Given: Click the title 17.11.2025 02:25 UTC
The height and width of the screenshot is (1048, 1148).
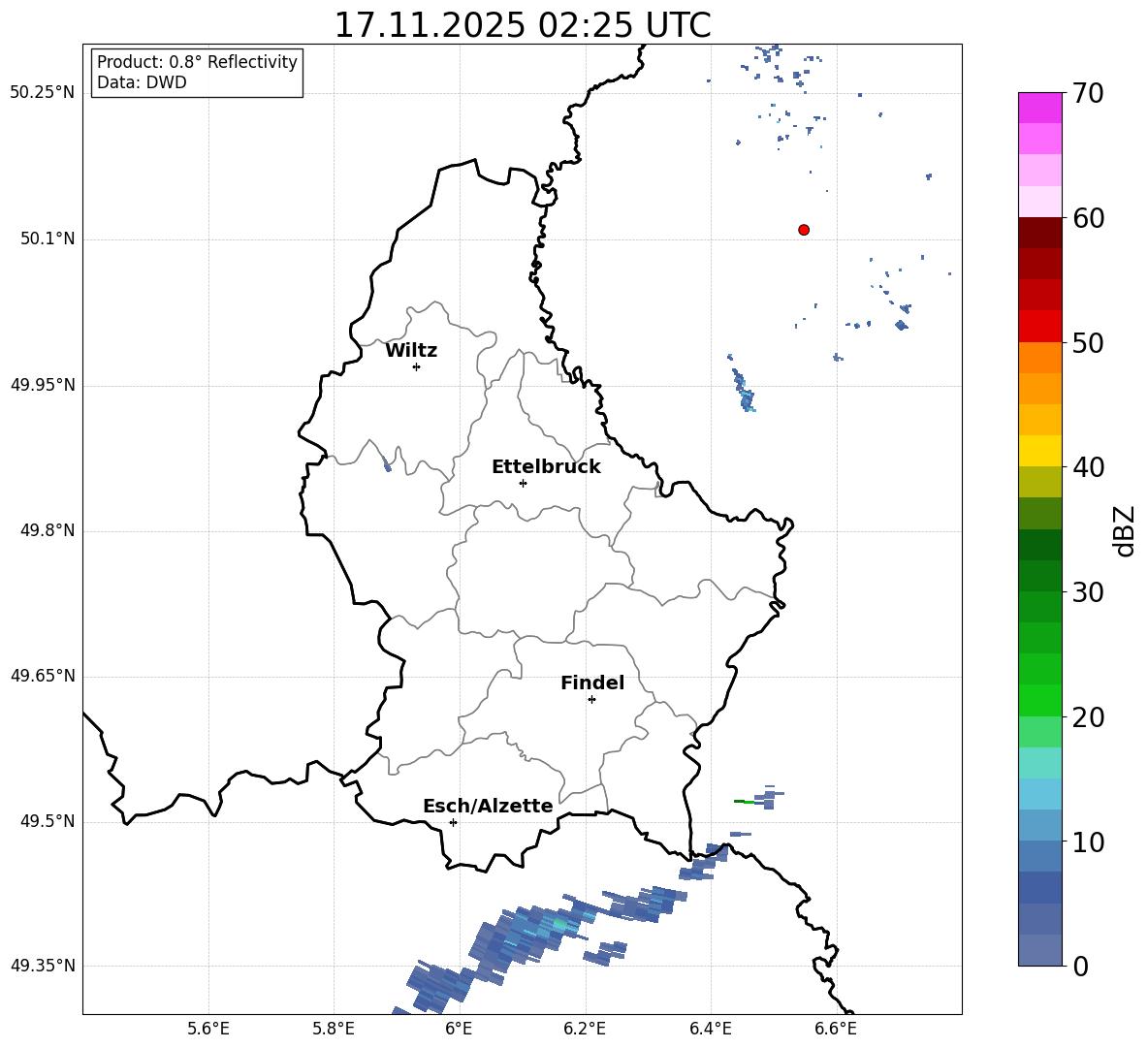Looking at the screenshot, I should (x=523, y=25).
